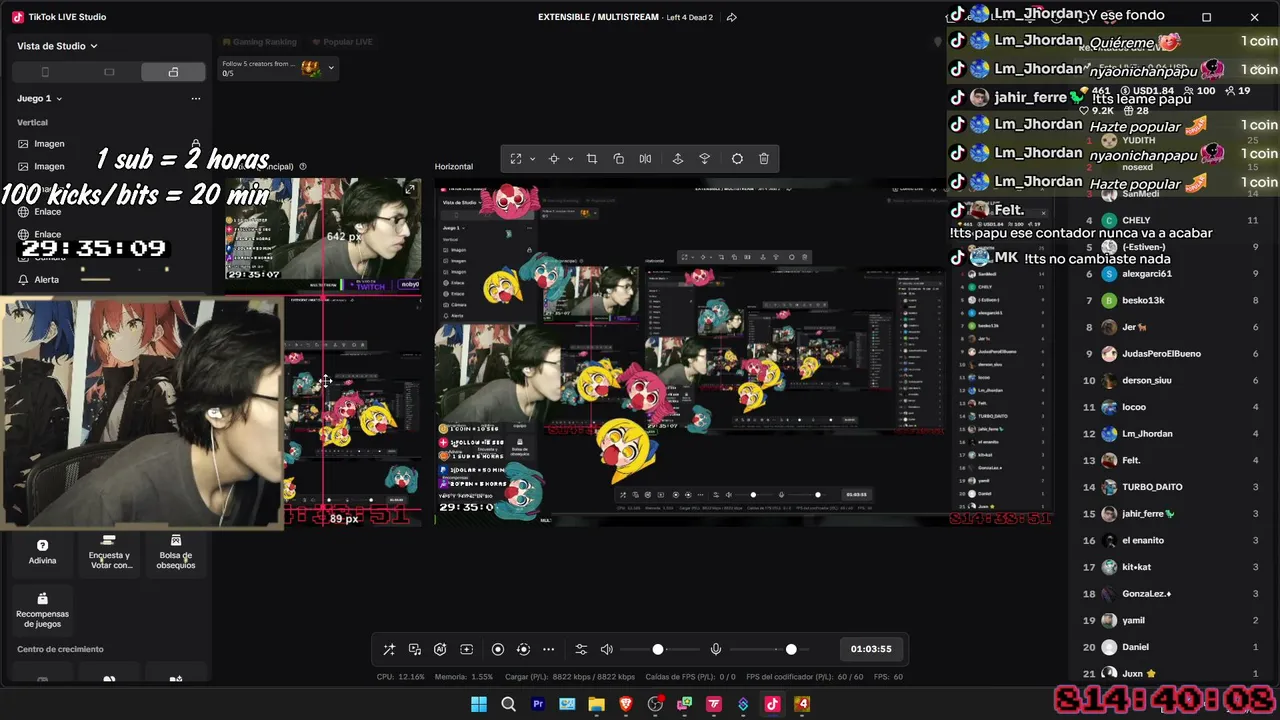Mute the microphone
The image size is (1280, 720).
[x=716, y=649]
